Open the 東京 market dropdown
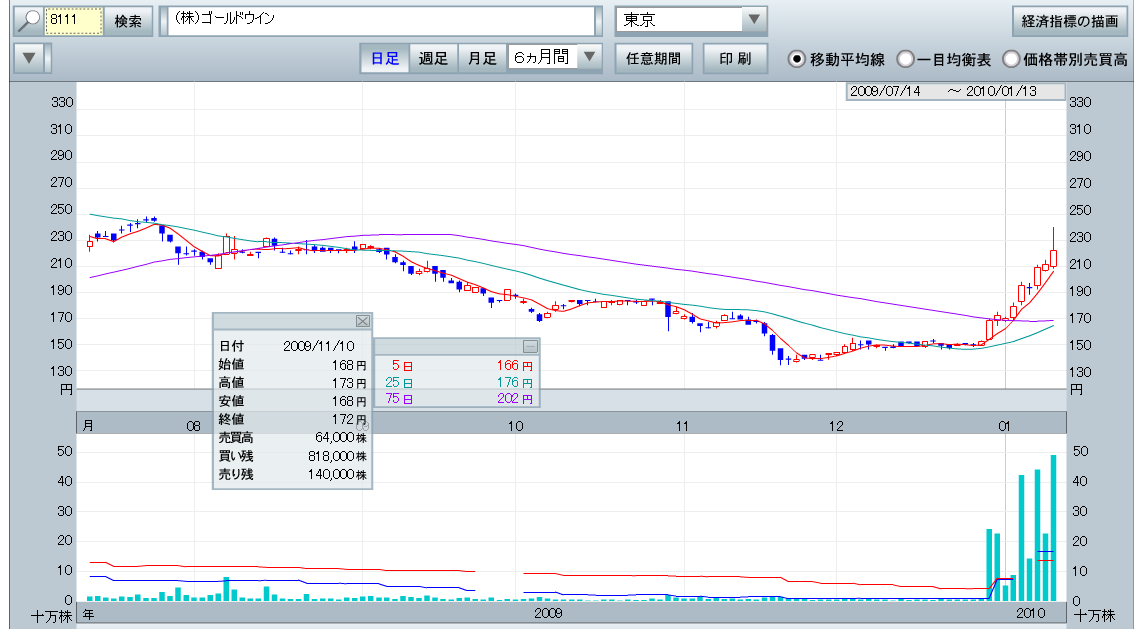Viewport: 1141px width, 629px height. pyautogui.click(x=753, y=20)
